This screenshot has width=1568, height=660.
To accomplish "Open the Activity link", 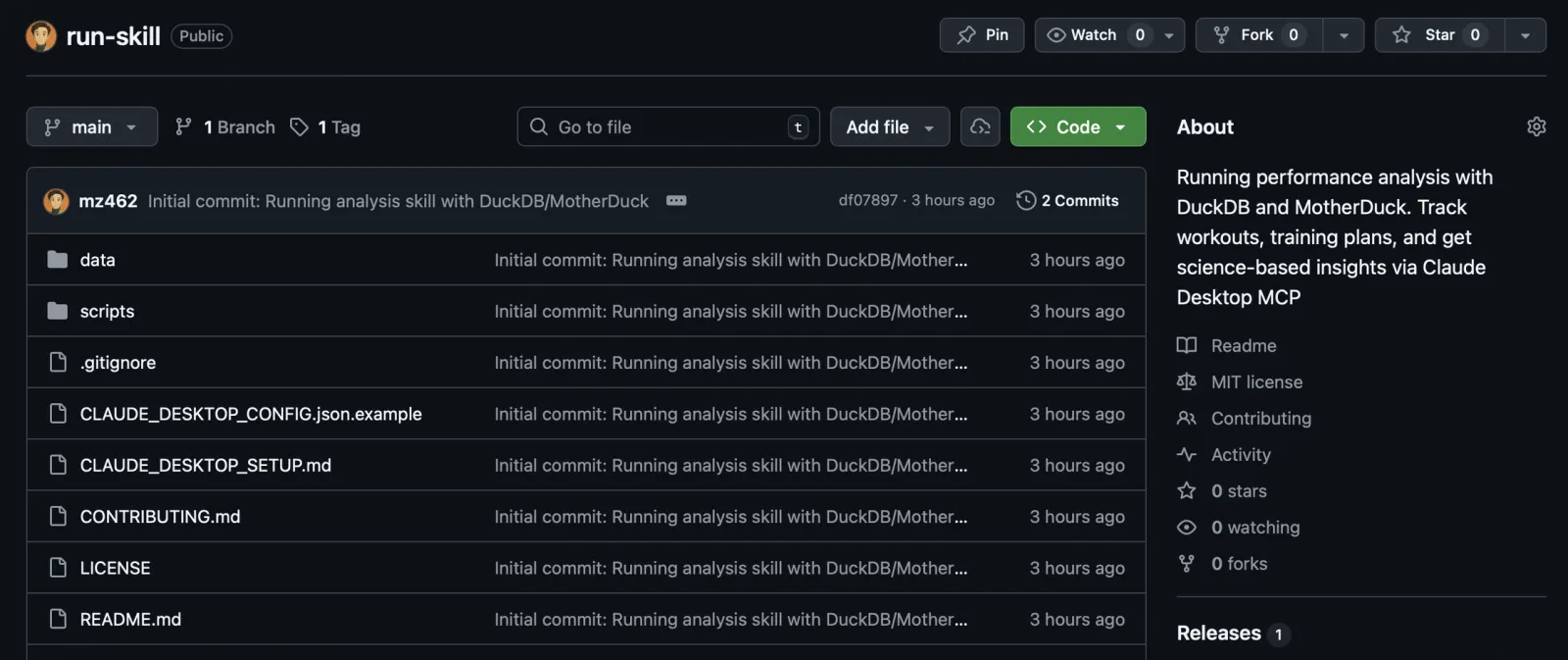I will tap(1241, 454).
